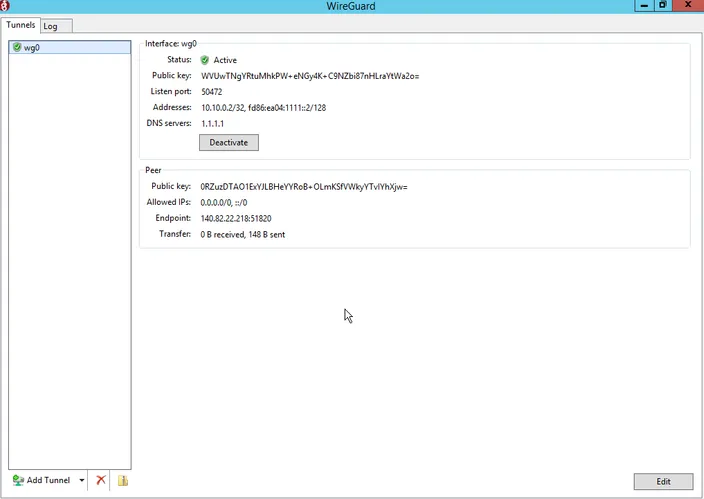Image resolution: width=704 pixels, height=499 pixels.
Task: Deactivate the wg0 tunnel
Action: 229,142
